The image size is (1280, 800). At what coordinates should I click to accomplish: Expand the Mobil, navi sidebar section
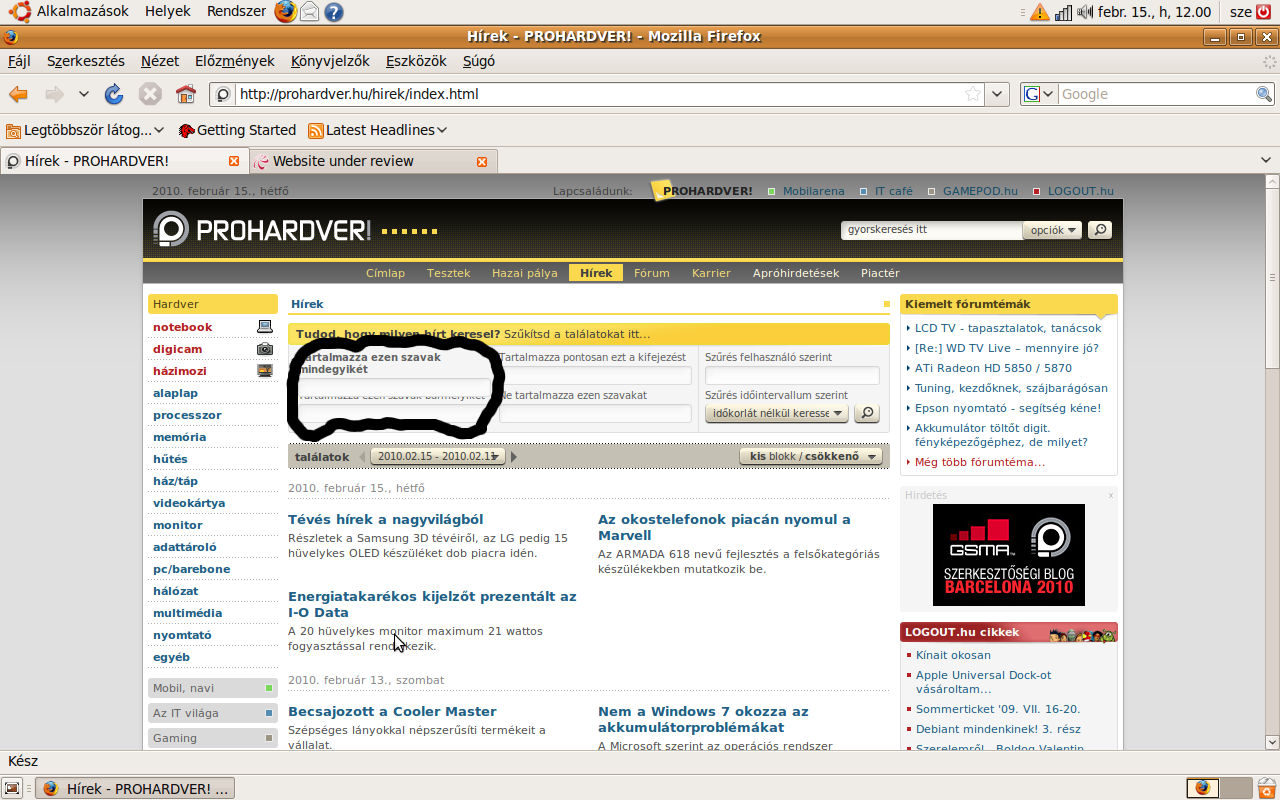(213, 688)
